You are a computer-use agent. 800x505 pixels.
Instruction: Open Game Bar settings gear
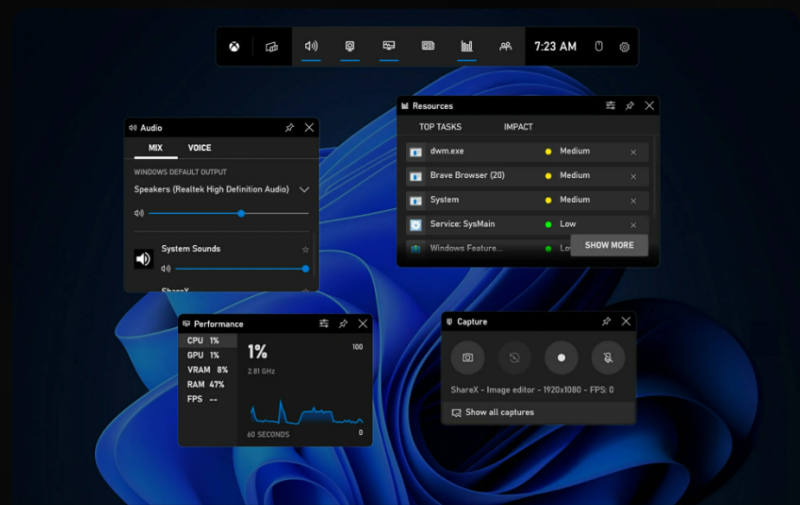[624, 47]
